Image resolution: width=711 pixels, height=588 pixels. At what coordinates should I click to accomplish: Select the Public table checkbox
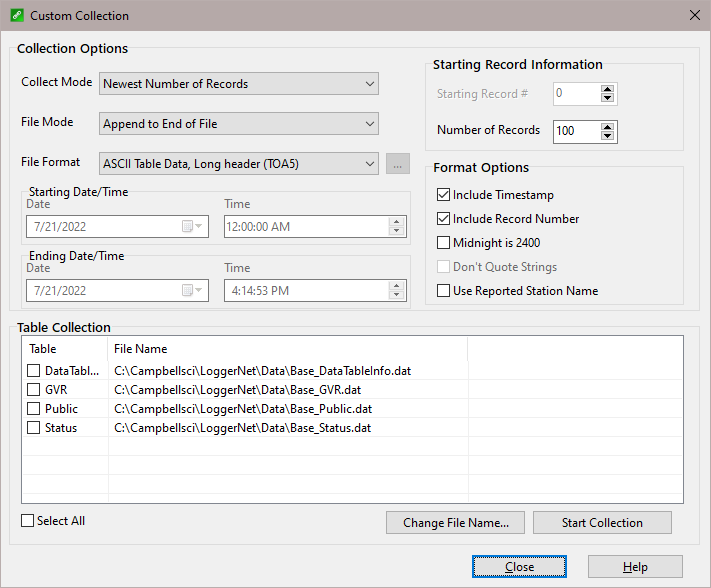(x=34, y=409)
